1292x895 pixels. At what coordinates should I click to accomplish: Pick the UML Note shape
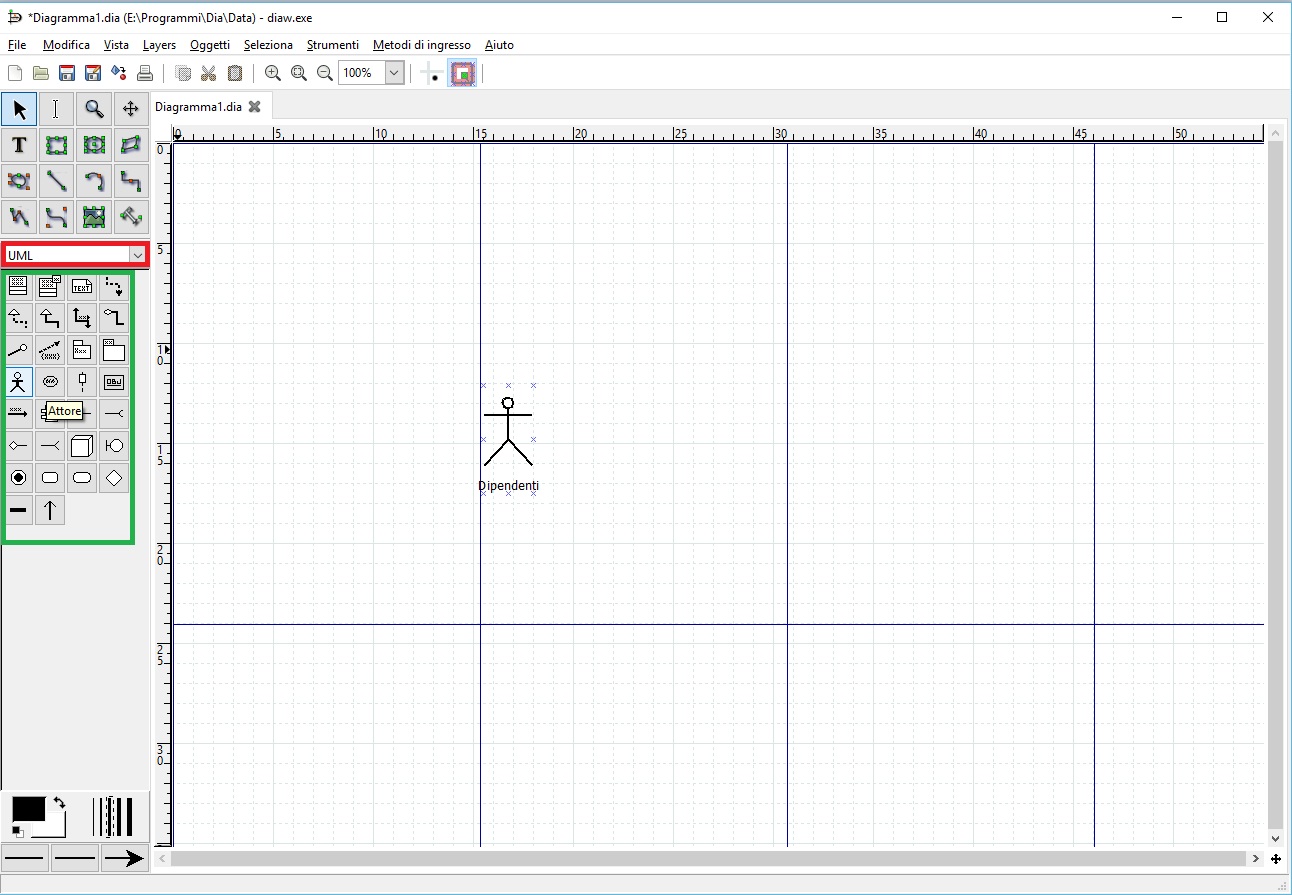click(x=82, y=287)
